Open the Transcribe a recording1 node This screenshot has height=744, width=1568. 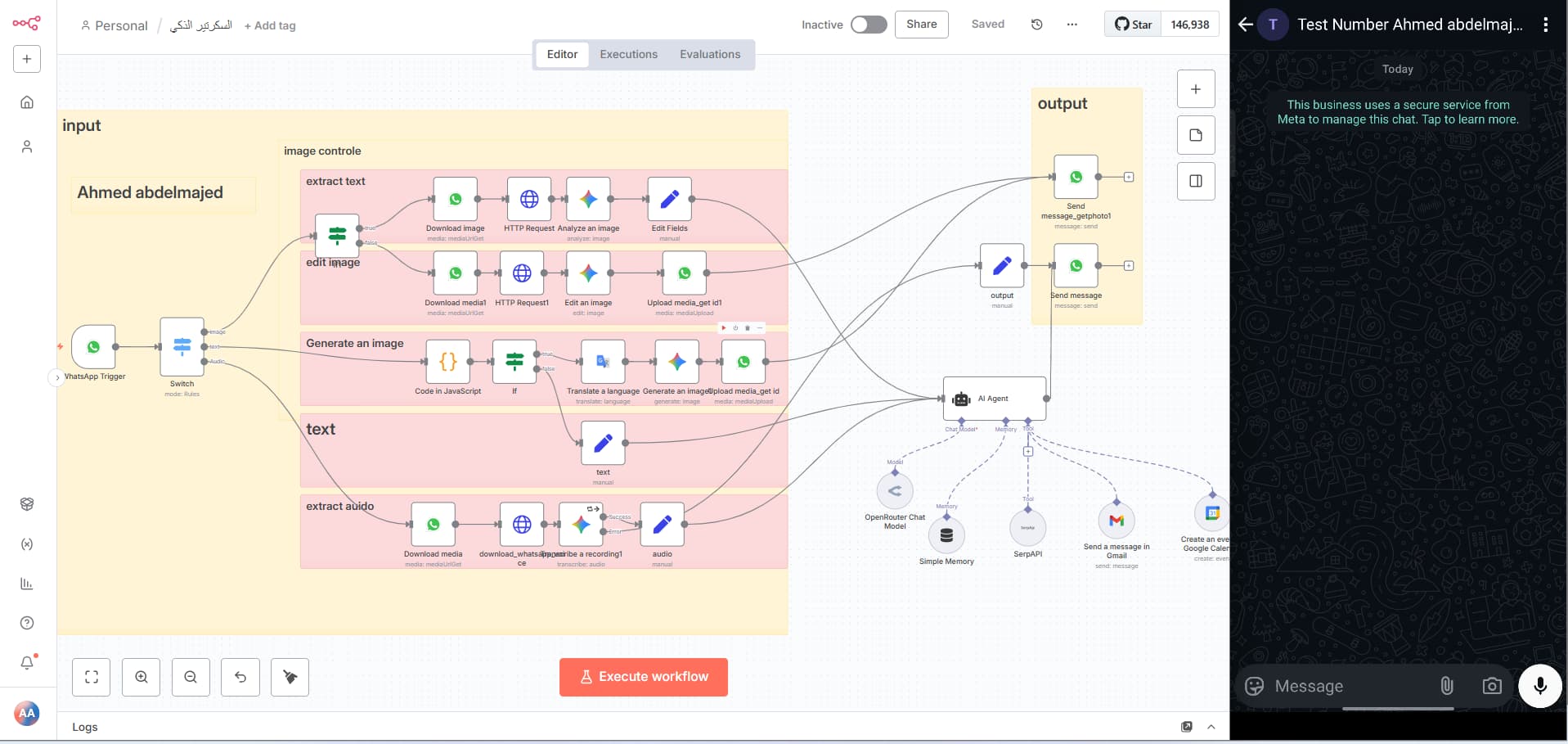(x=581, y=525)
